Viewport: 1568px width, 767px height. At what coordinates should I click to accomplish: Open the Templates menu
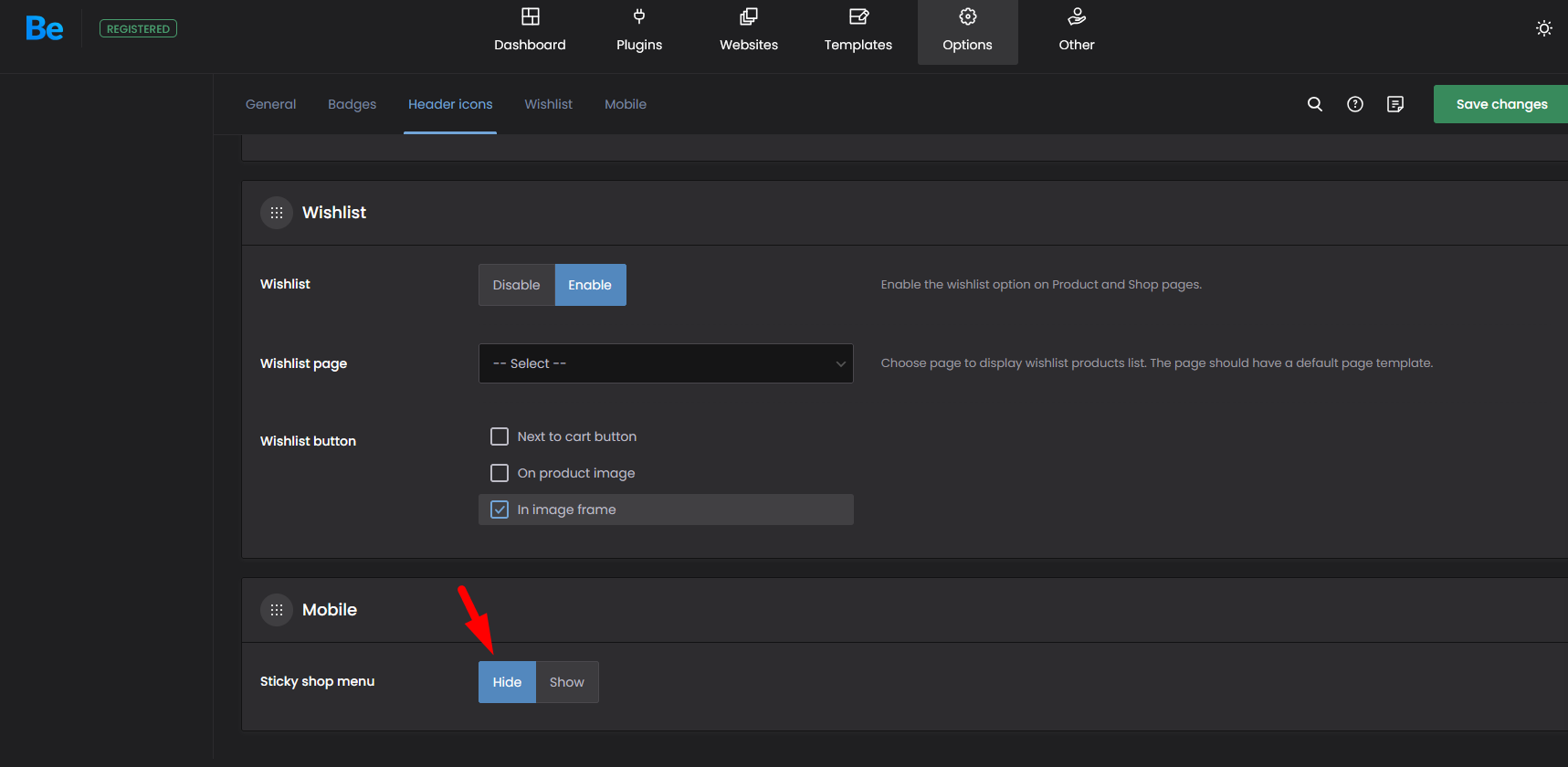[858, 33]
